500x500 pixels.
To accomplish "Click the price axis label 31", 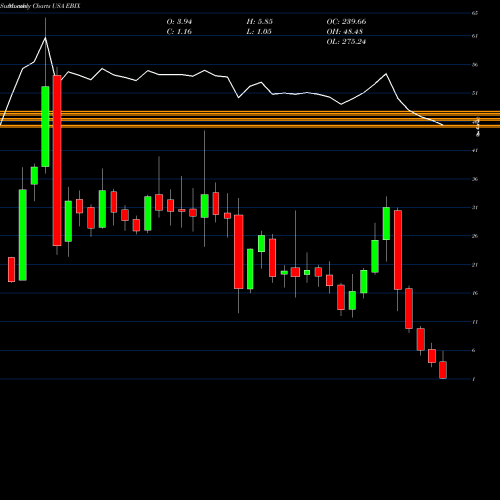I will click(475, 207).
